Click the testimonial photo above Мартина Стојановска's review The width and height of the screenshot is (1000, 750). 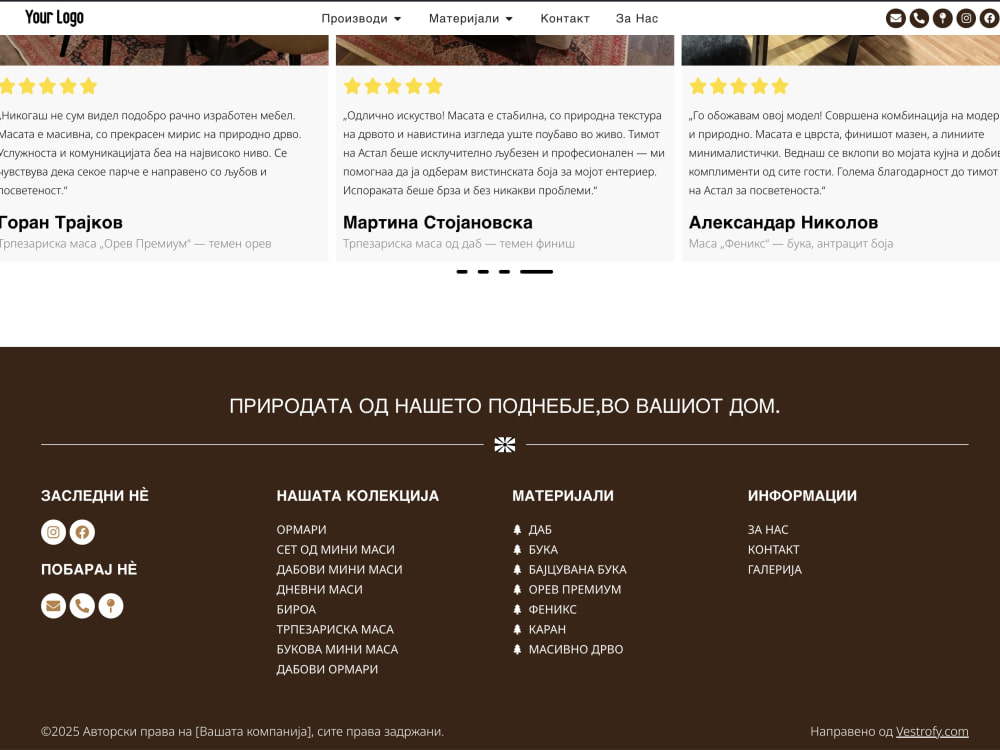coord(504,50)
